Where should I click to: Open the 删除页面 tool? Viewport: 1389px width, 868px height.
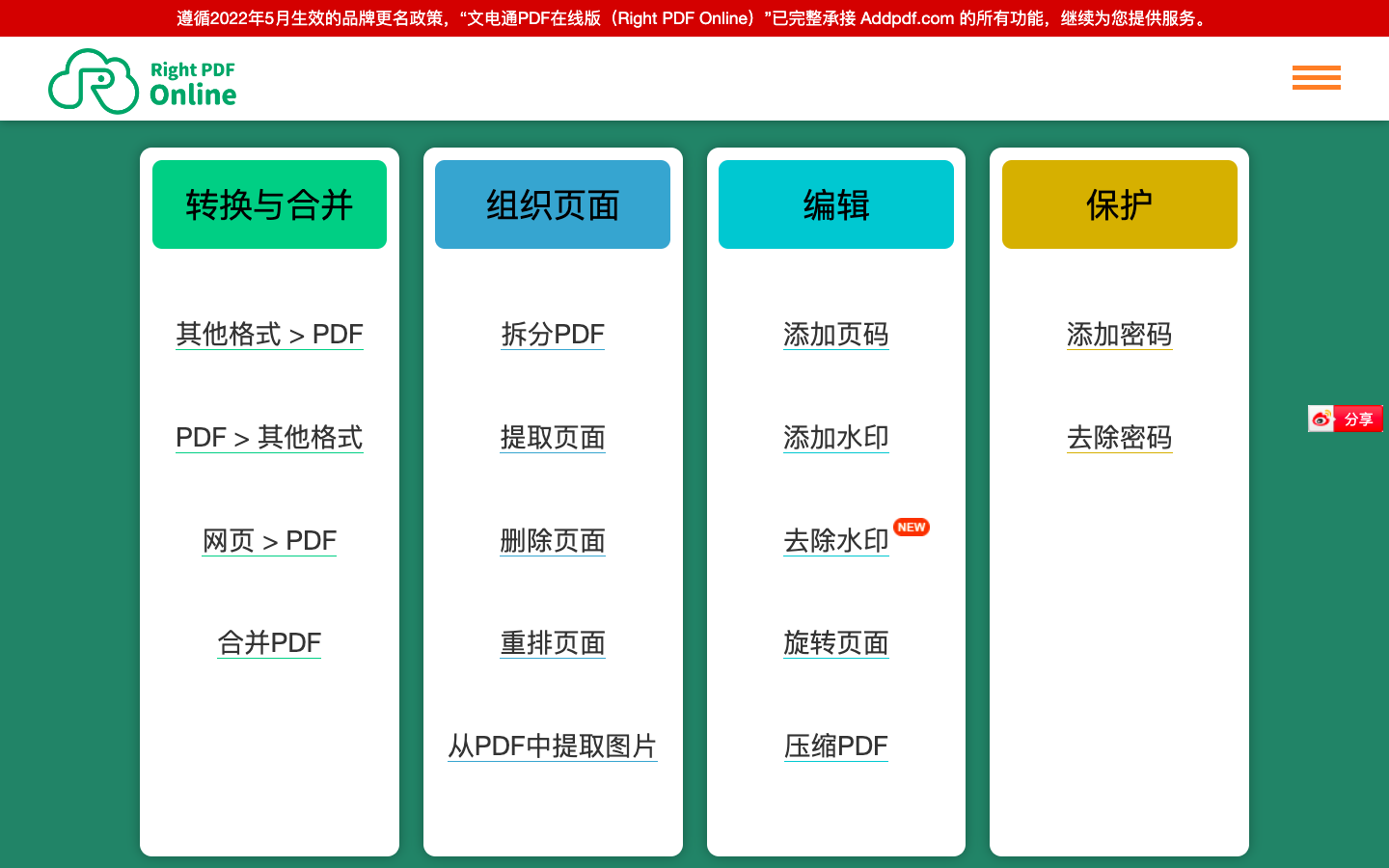tap(552, 541)
